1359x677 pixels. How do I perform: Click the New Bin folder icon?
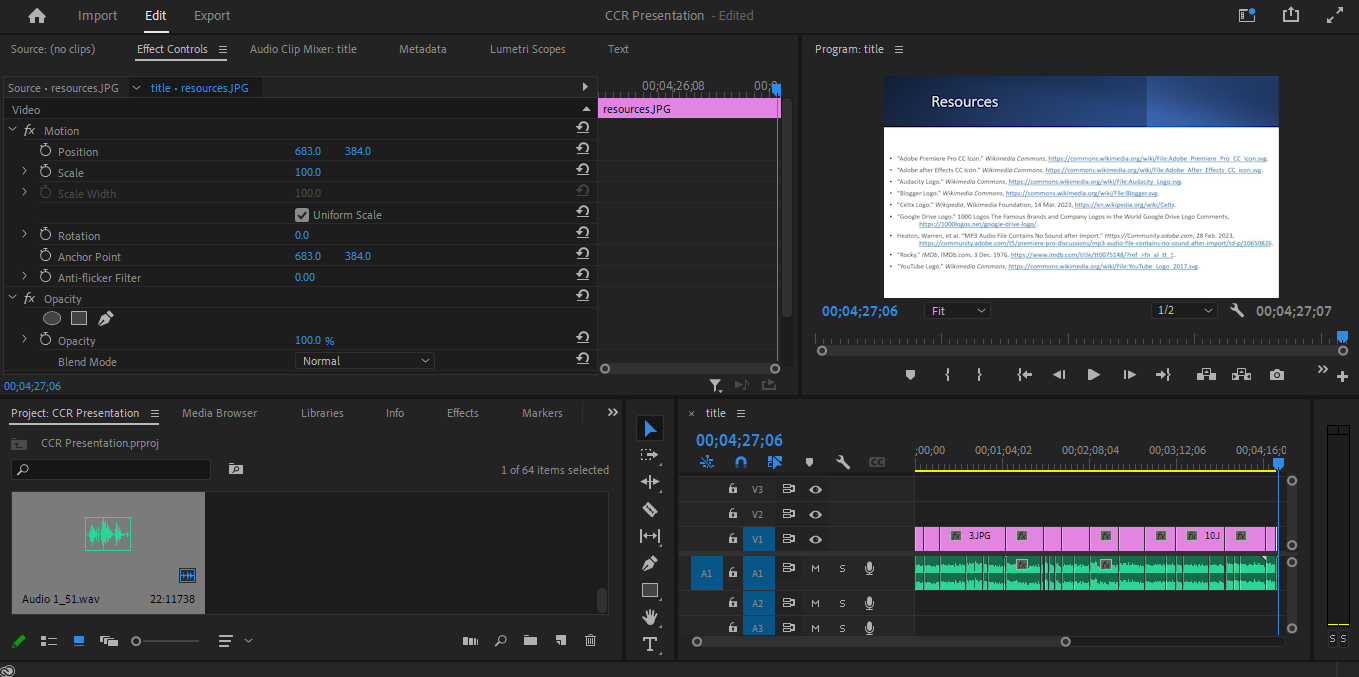[x=530, y=640]
